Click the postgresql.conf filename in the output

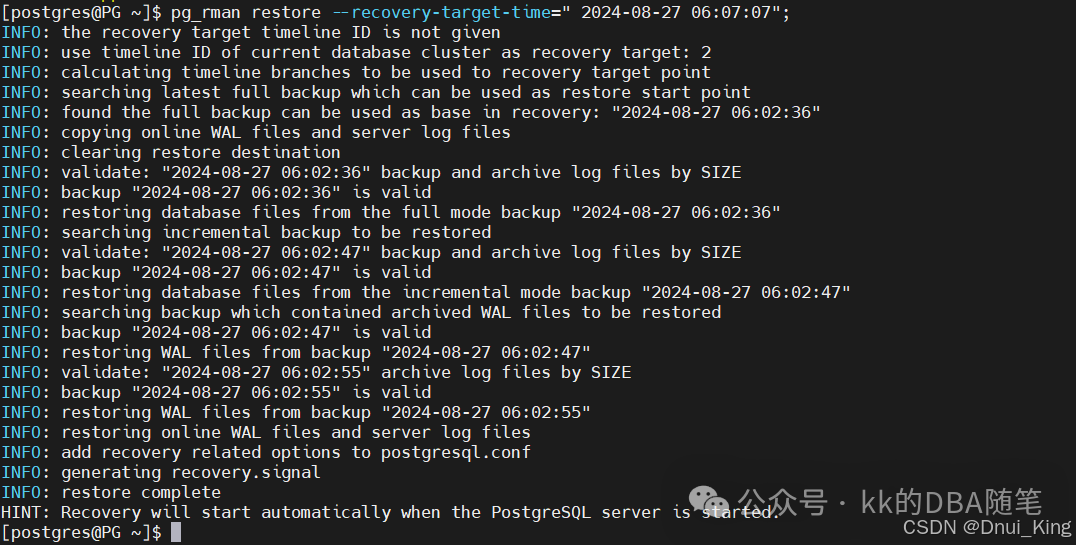456,452
